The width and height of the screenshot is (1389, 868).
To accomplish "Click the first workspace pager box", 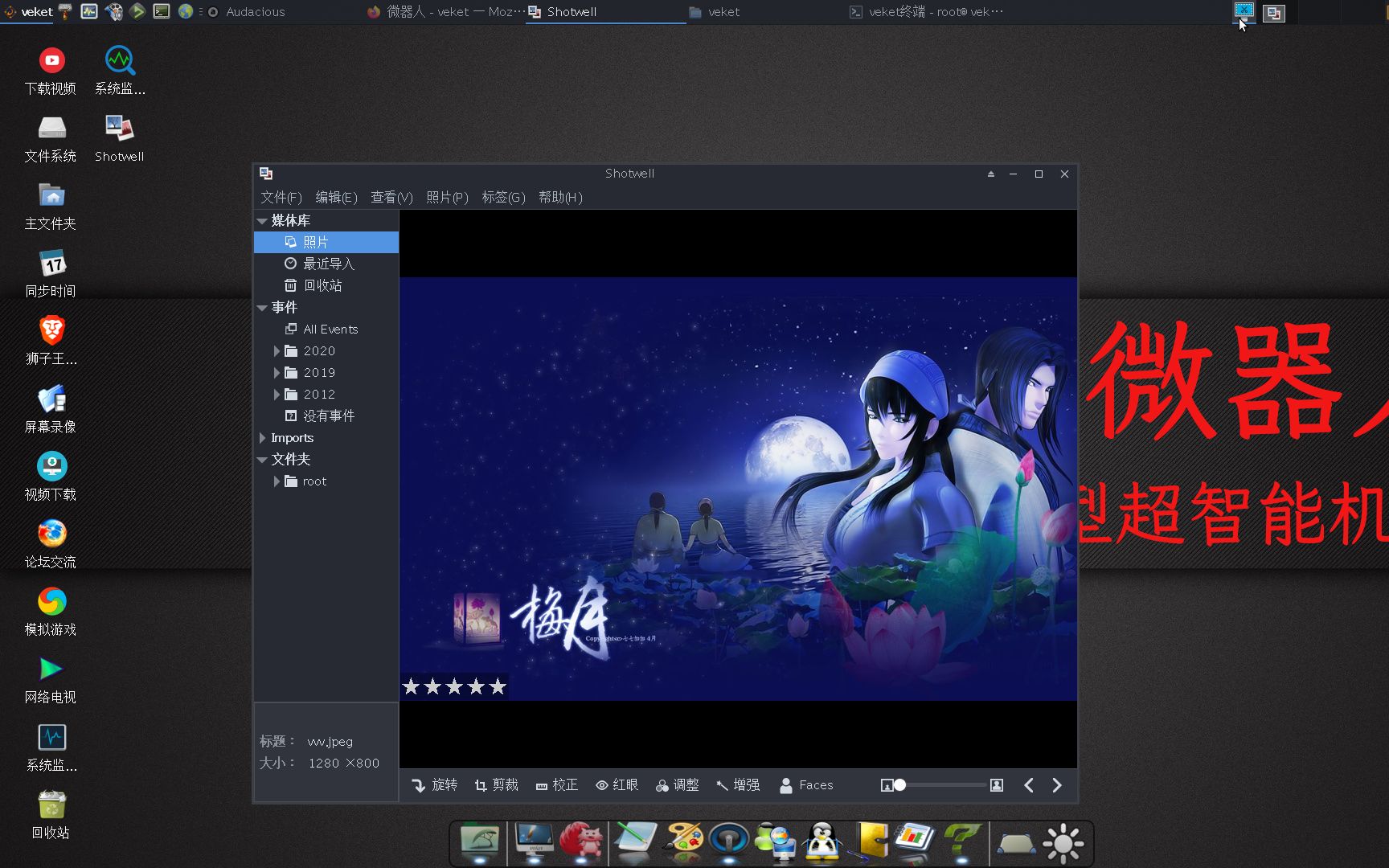I will (x=1244, y=11).
